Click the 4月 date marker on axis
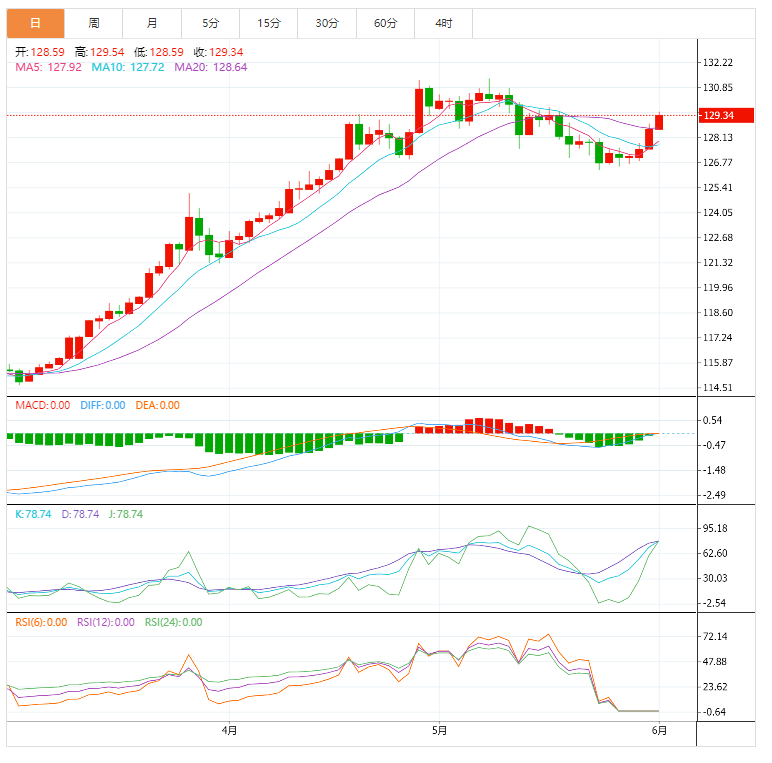 pyautogui.click(x=229, y=731)
